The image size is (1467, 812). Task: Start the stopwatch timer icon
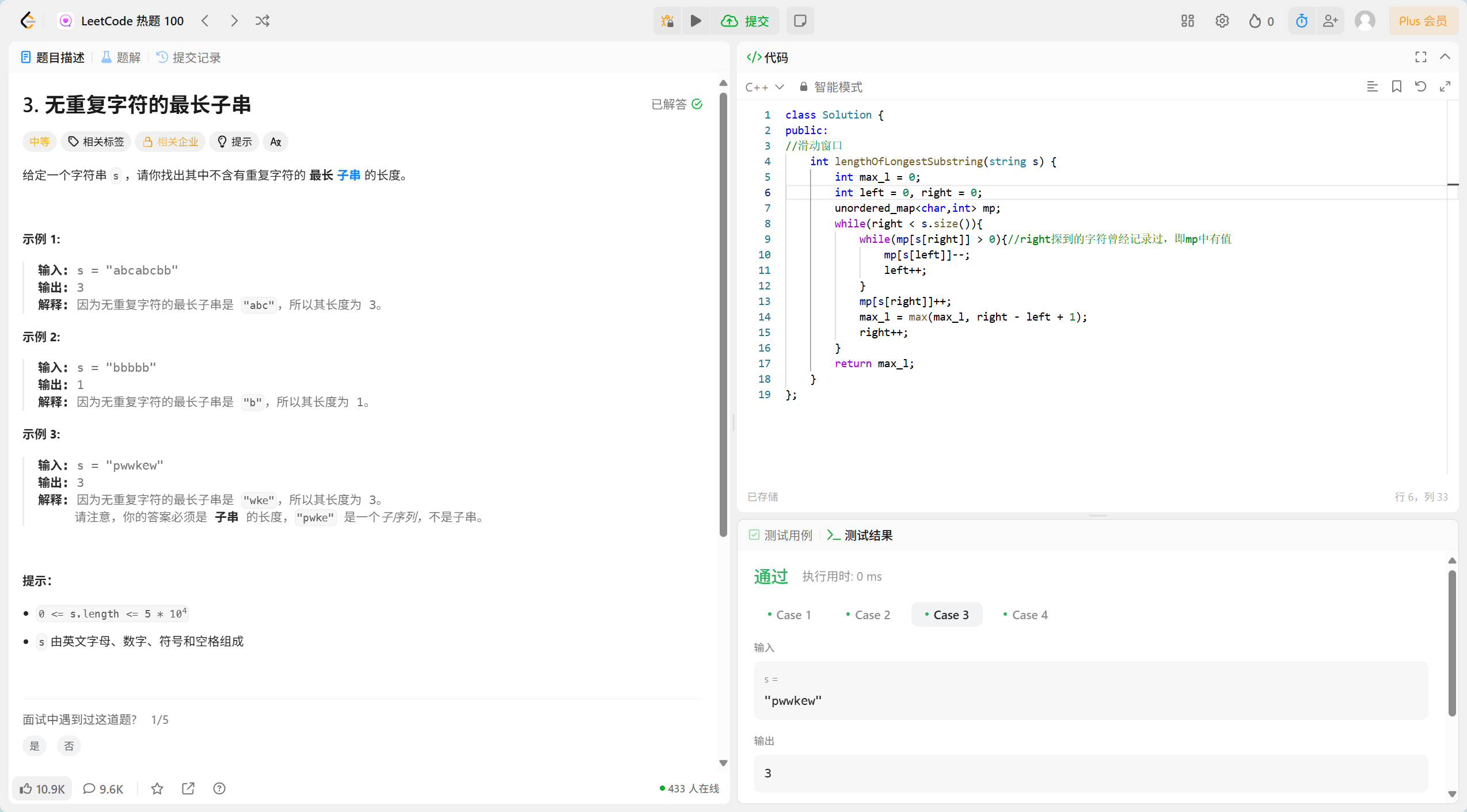[1301, 21]
